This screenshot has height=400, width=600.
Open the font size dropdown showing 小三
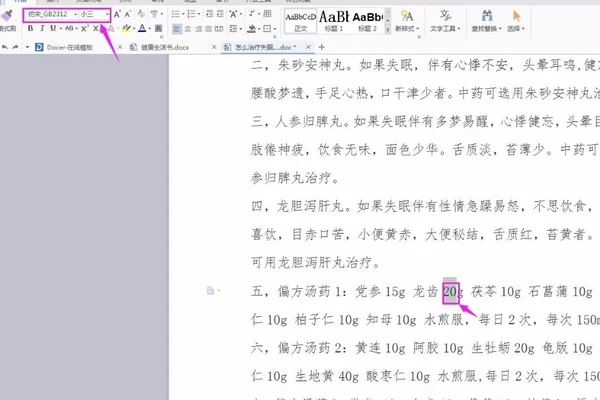(94, 15)
